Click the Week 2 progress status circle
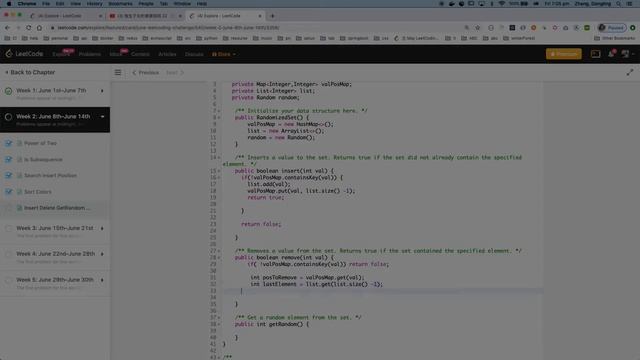The image size is (640, 360). pyautogui.click(x=8, y=117)
